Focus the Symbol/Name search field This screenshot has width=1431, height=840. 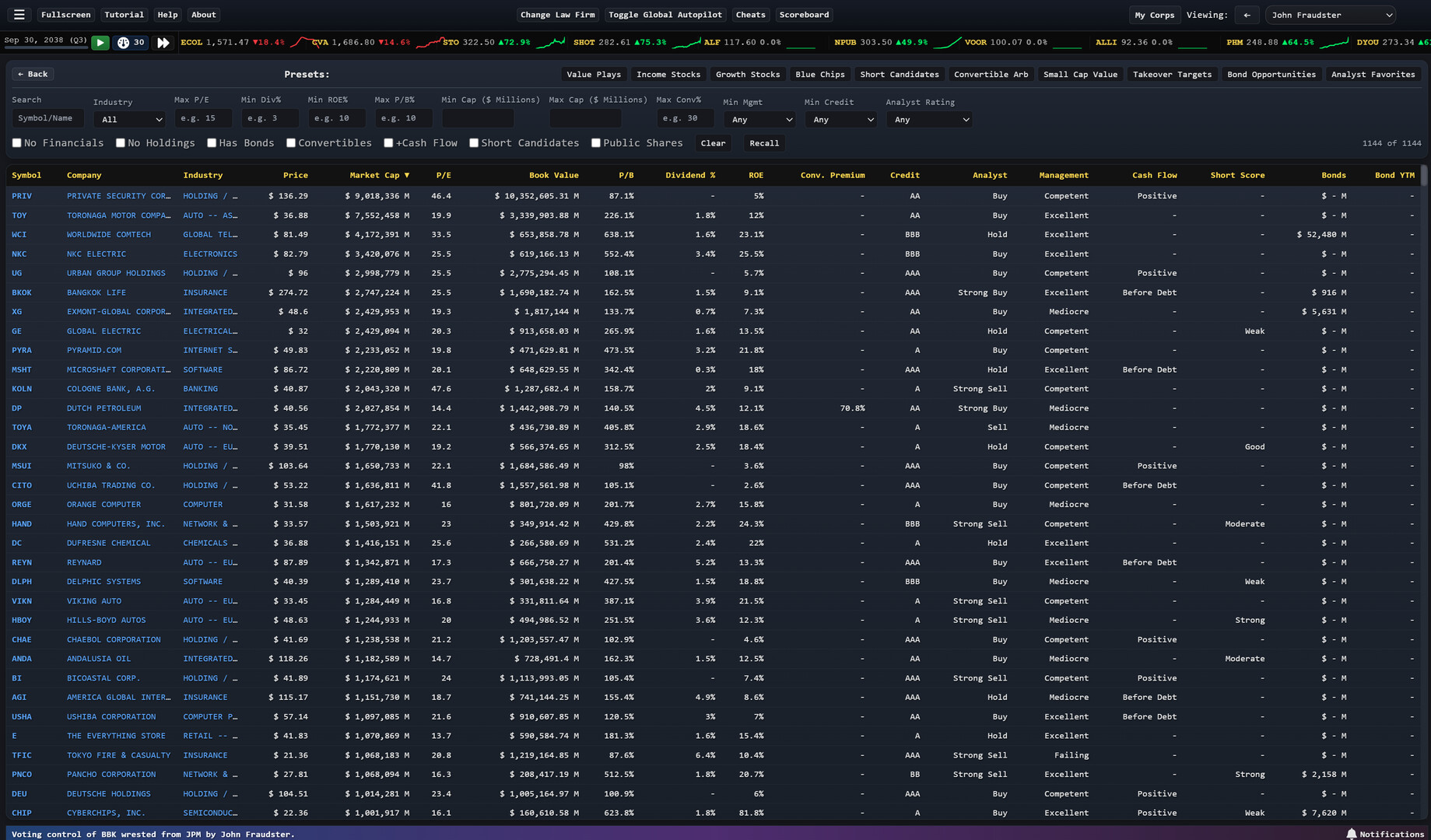(47, 118)
